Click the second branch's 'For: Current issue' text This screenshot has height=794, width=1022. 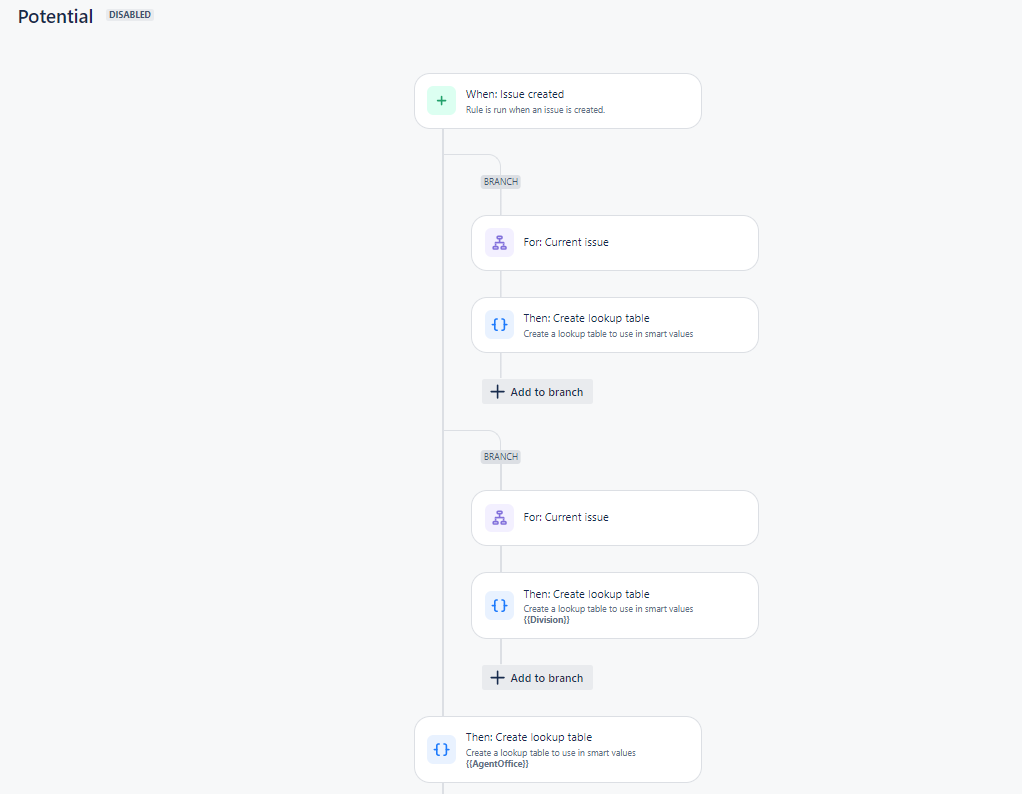(x=566, y=518)
